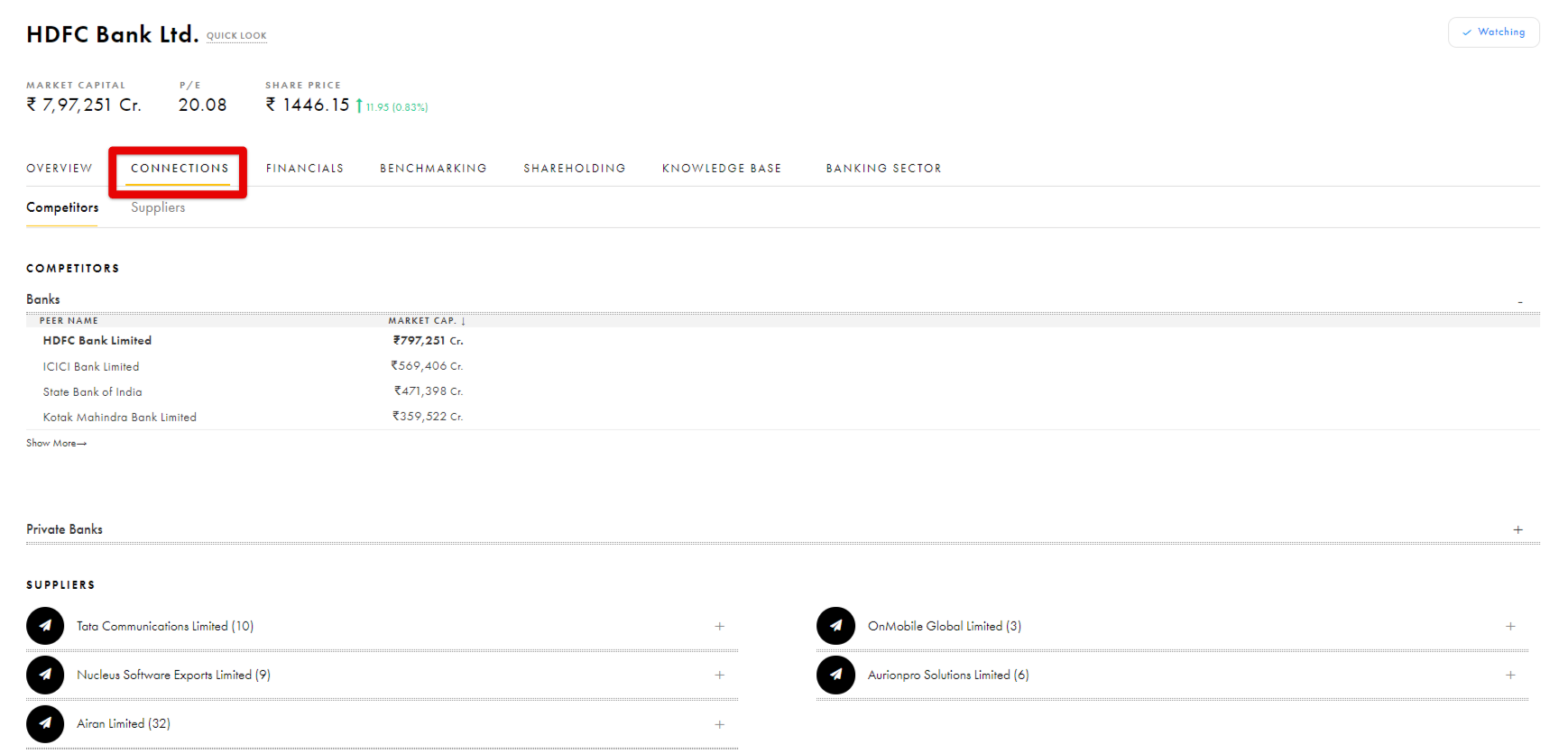
Task: Click SBI market cap ₹471,398 Cr.
Action: pos(429,391)
